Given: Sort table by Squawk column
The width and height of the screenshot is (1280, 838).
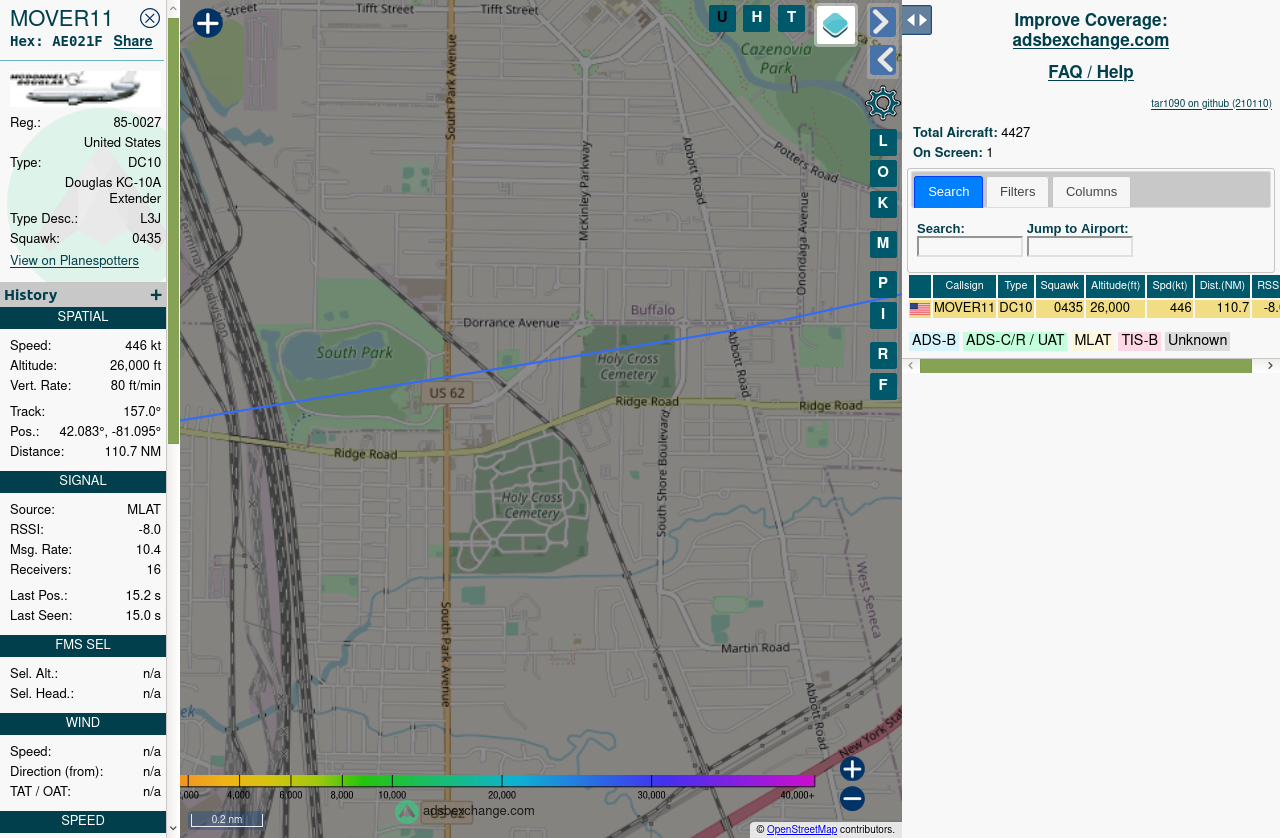Looking at the screenshot, I should click(x=1060, y=286).
